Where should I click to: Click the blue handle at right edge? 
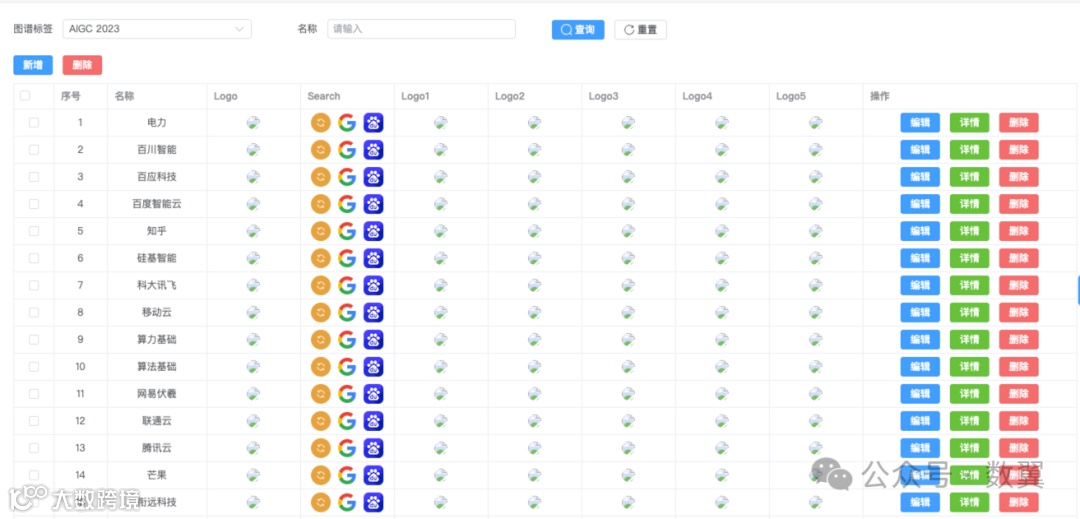point(1078,289)
